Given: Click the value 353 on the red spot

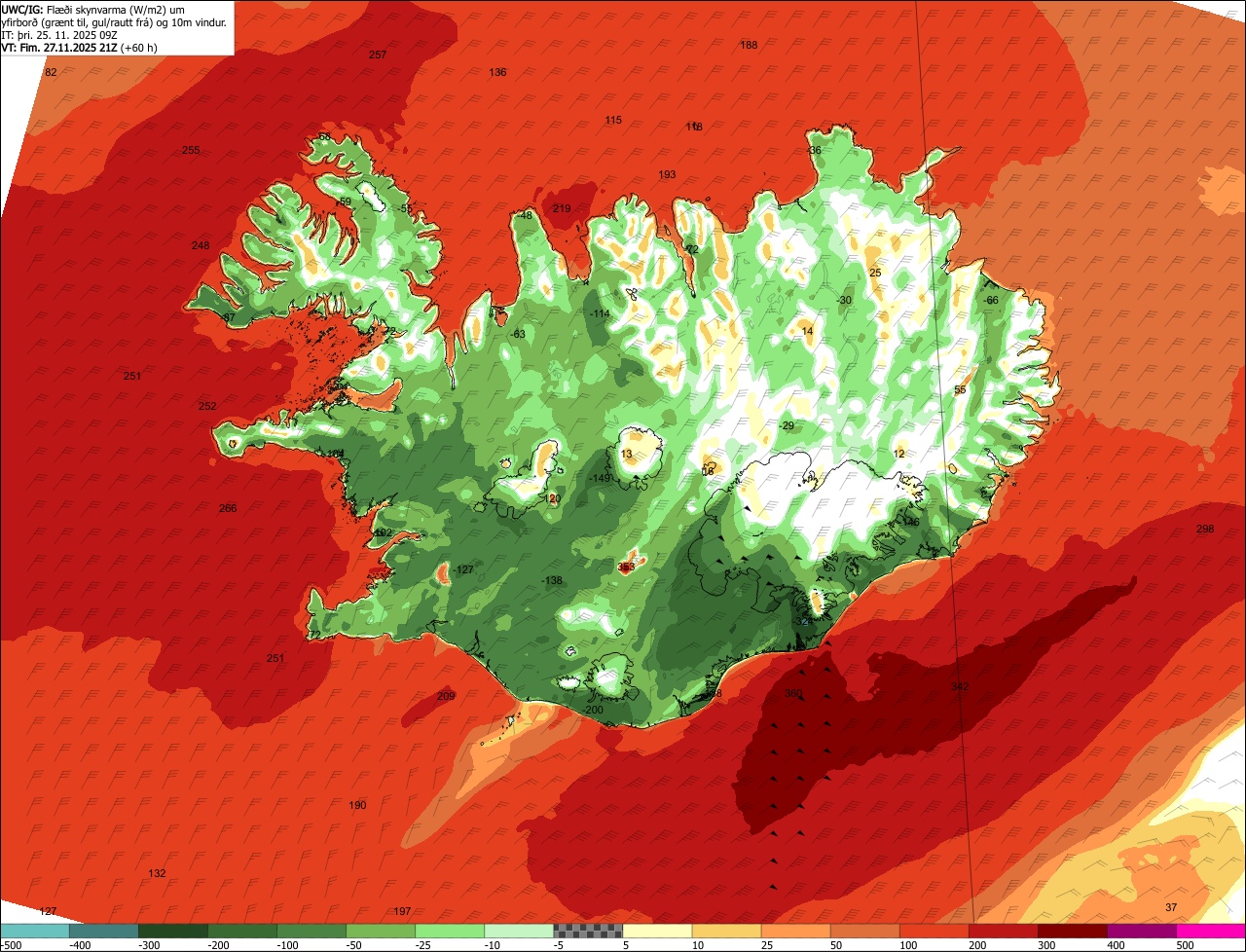Looking at the screenshot, I should point(626,567).
